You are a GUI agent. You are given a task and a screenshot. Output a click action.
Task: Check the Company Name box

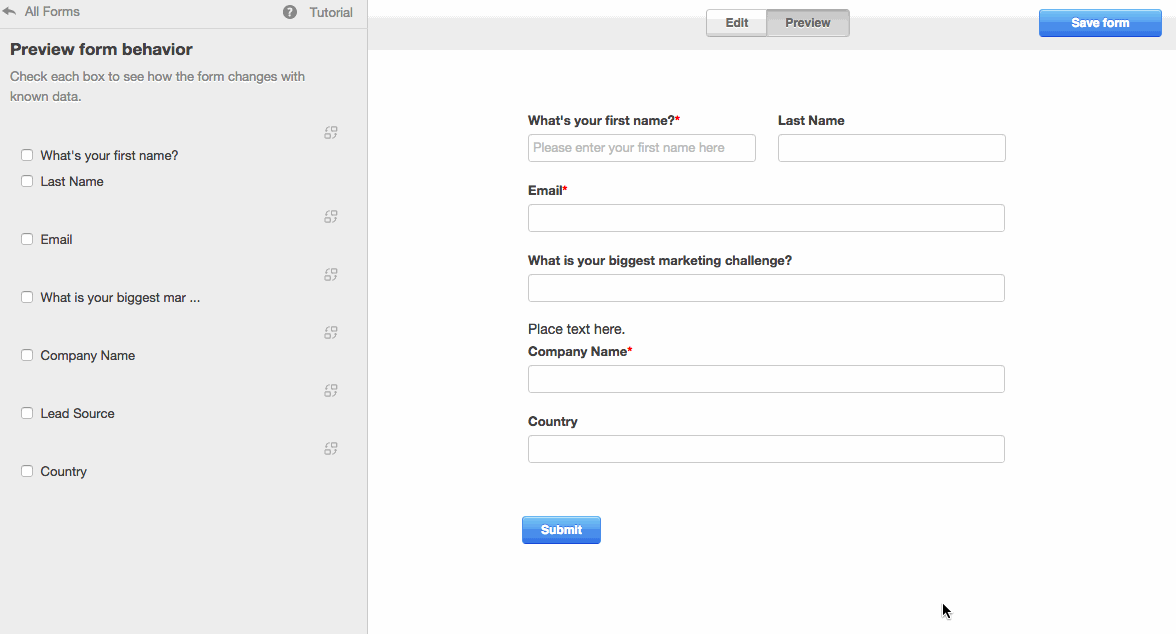point(27,355)
